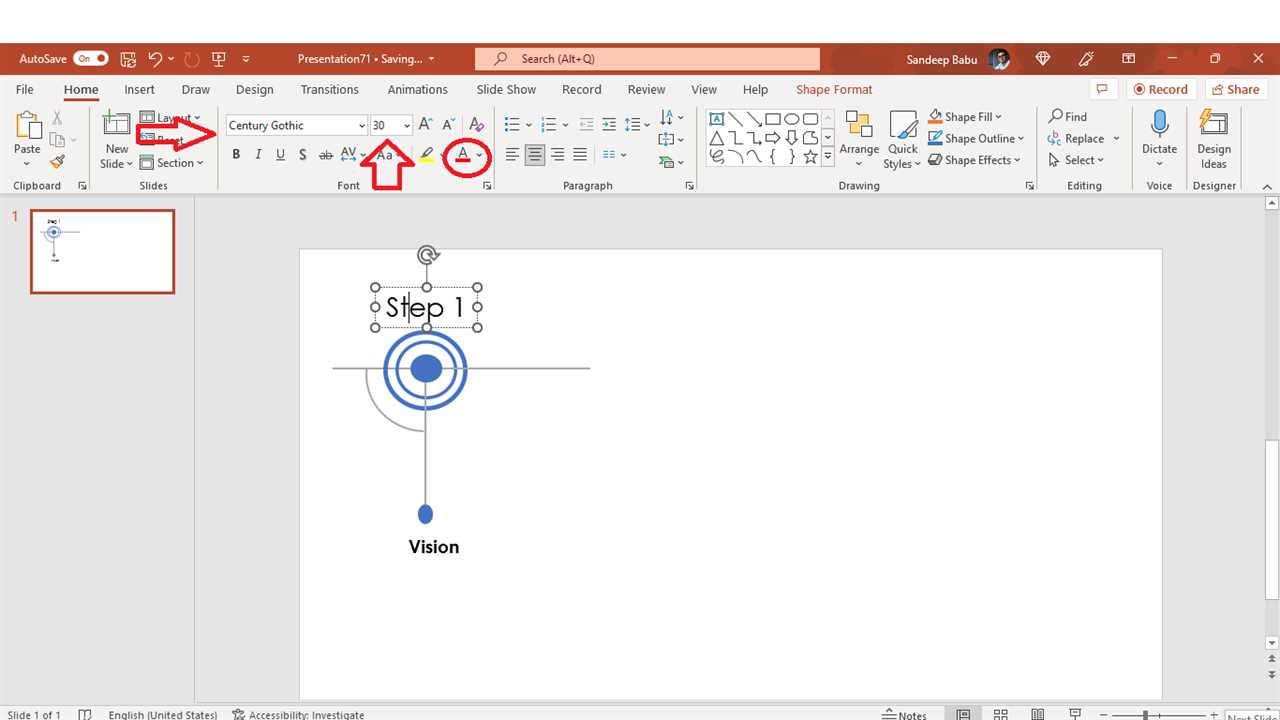The height and width of the screenshot is (720, 1280).
Task: Click the text highlight color icon
Action: [x=427, y=155]
